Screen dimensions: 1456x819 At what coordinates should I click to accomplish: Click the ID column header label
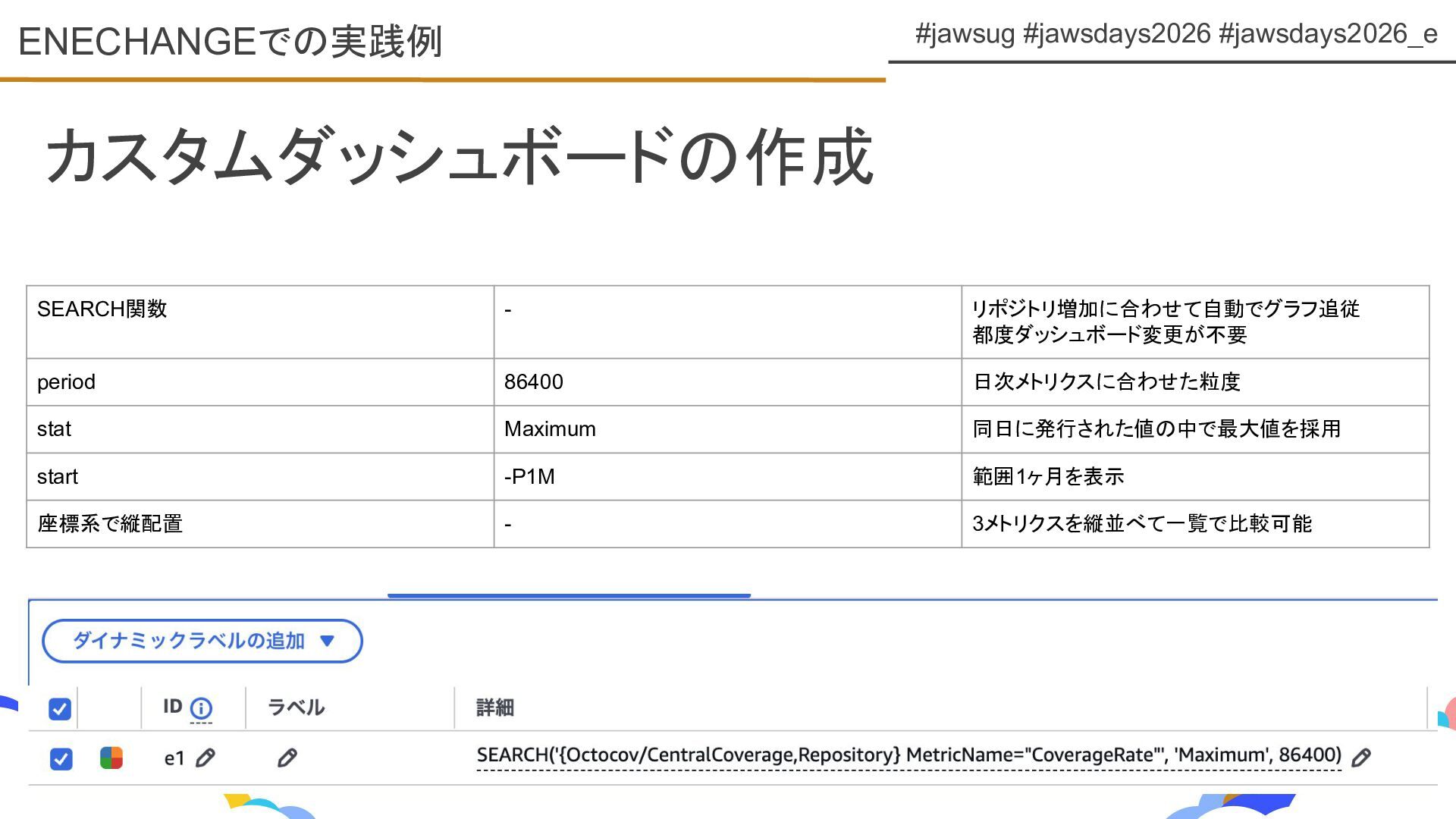click(x=172, y=707)
